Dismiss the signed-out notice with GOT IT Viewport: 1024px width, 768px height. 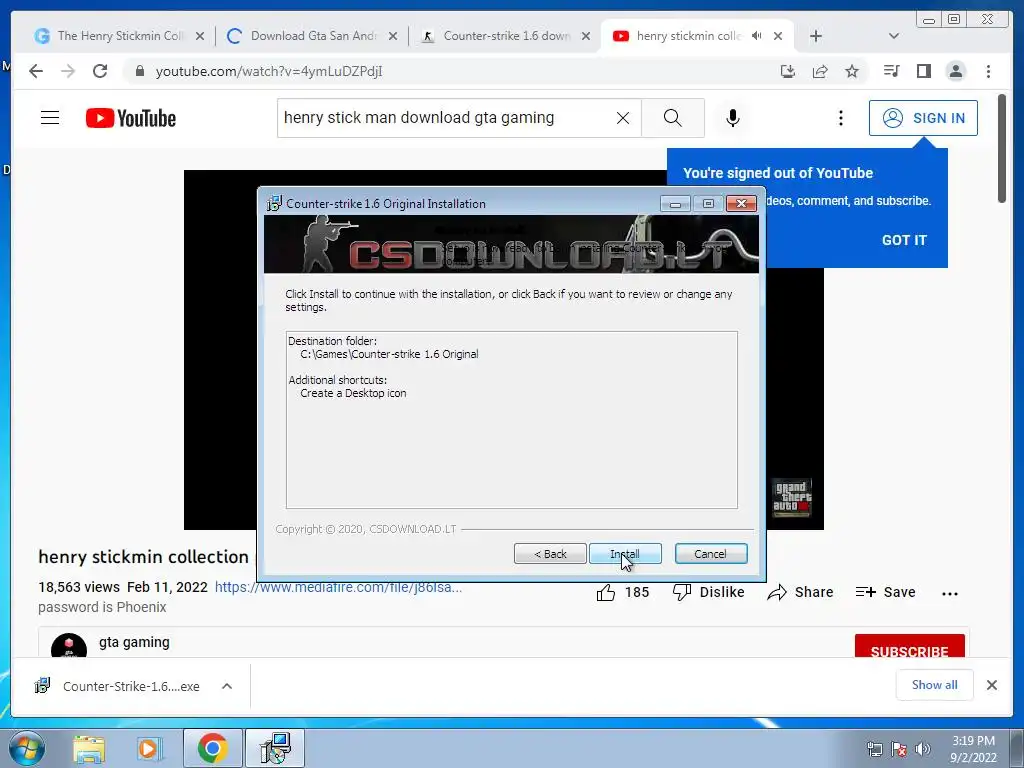904,240
